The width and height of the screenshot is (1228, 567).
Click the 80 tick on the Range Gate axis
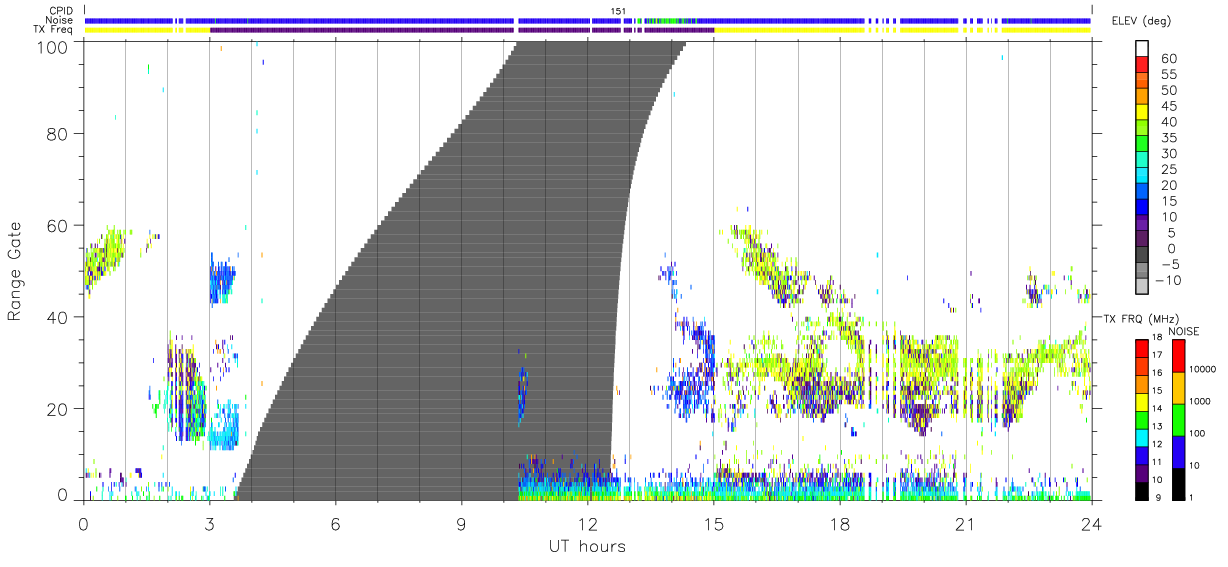click(x=58, y=133)
